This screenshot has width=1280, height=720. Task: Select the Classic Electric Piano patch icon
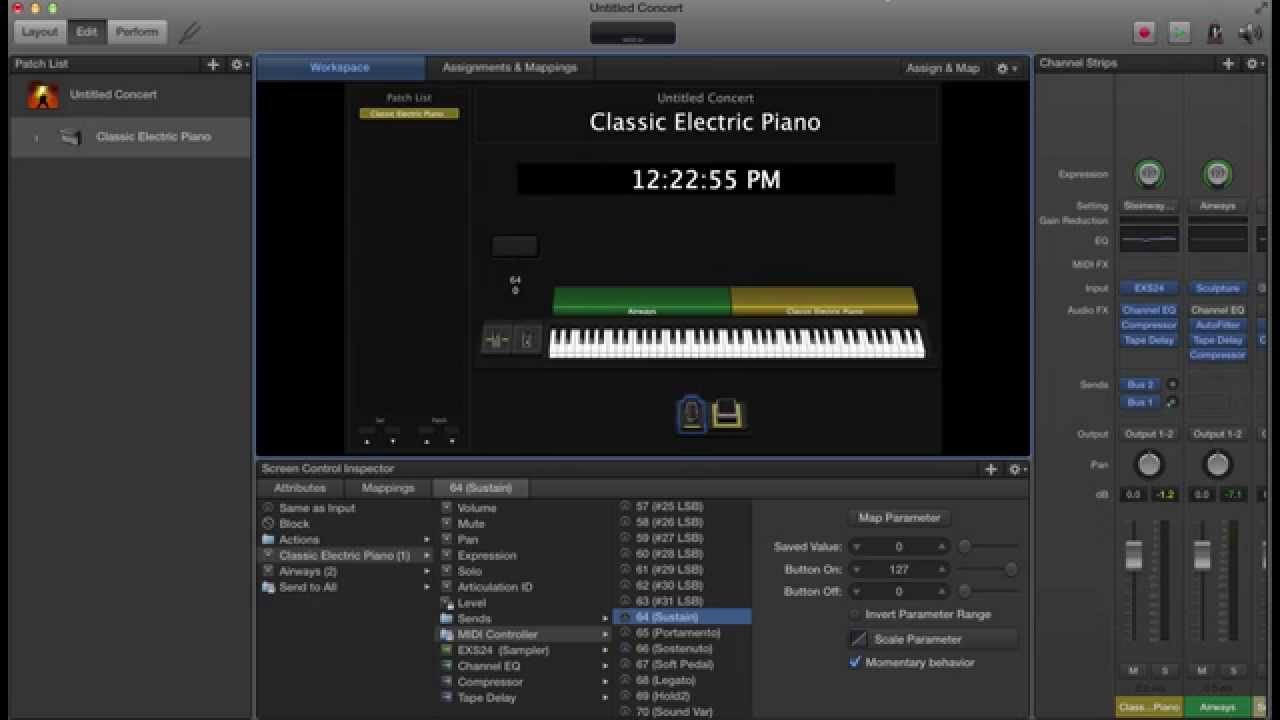point(71,137)
